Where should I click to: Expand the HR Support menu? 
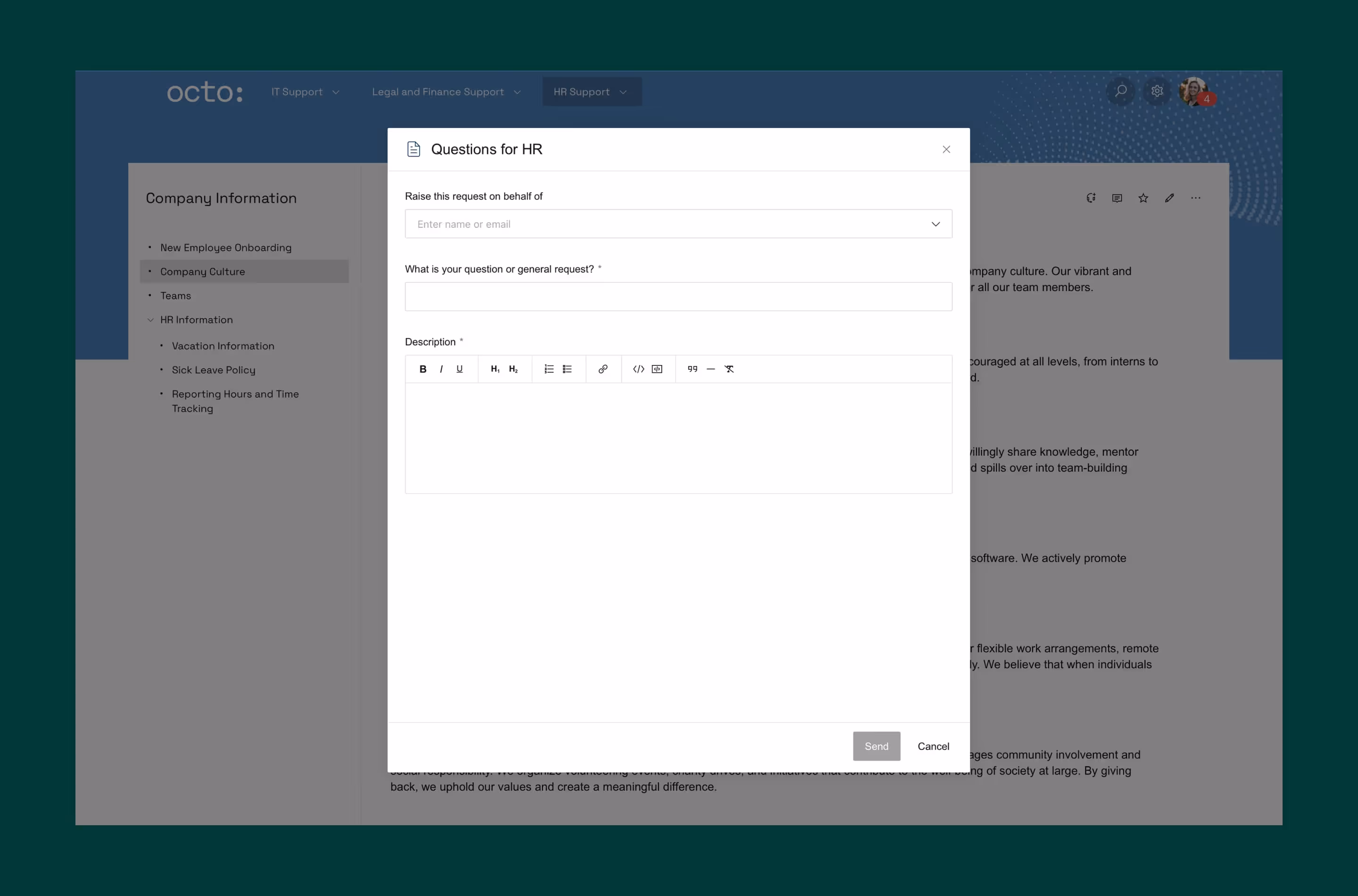[x=592, y=92]
